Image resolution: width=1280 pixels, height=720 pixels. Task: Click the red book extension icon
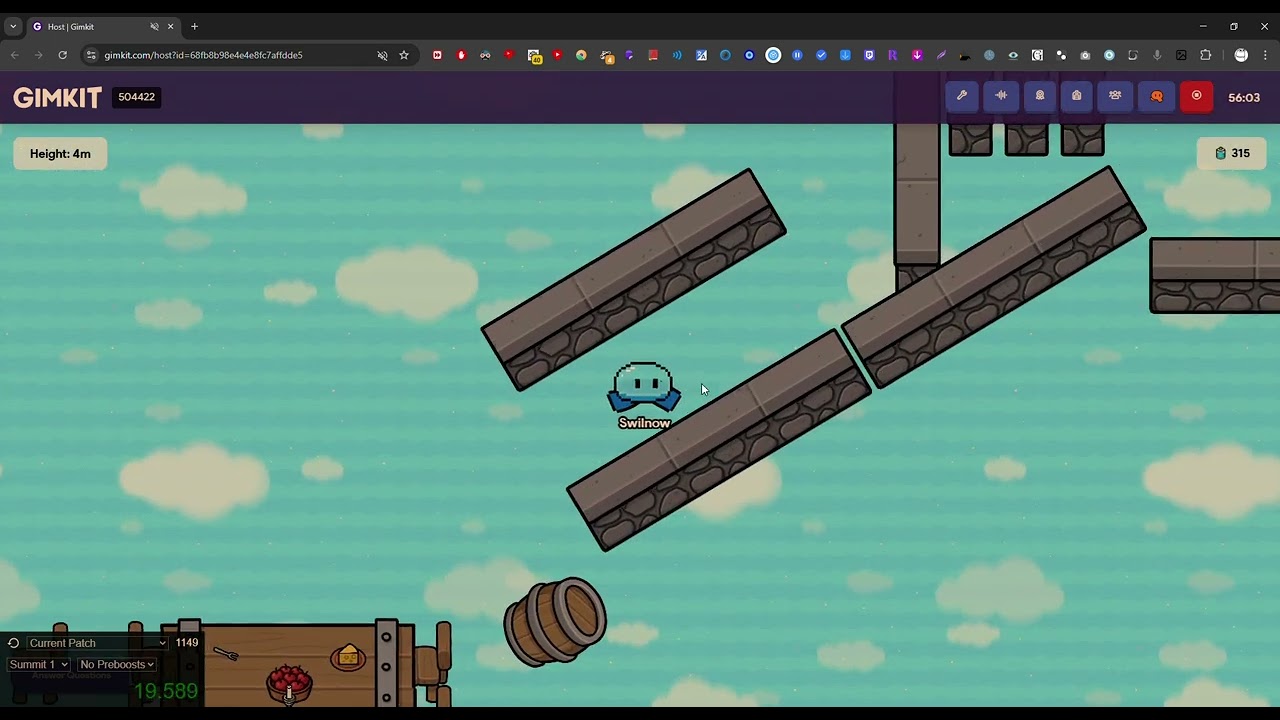pyautogui.click(x=653, y=55)
